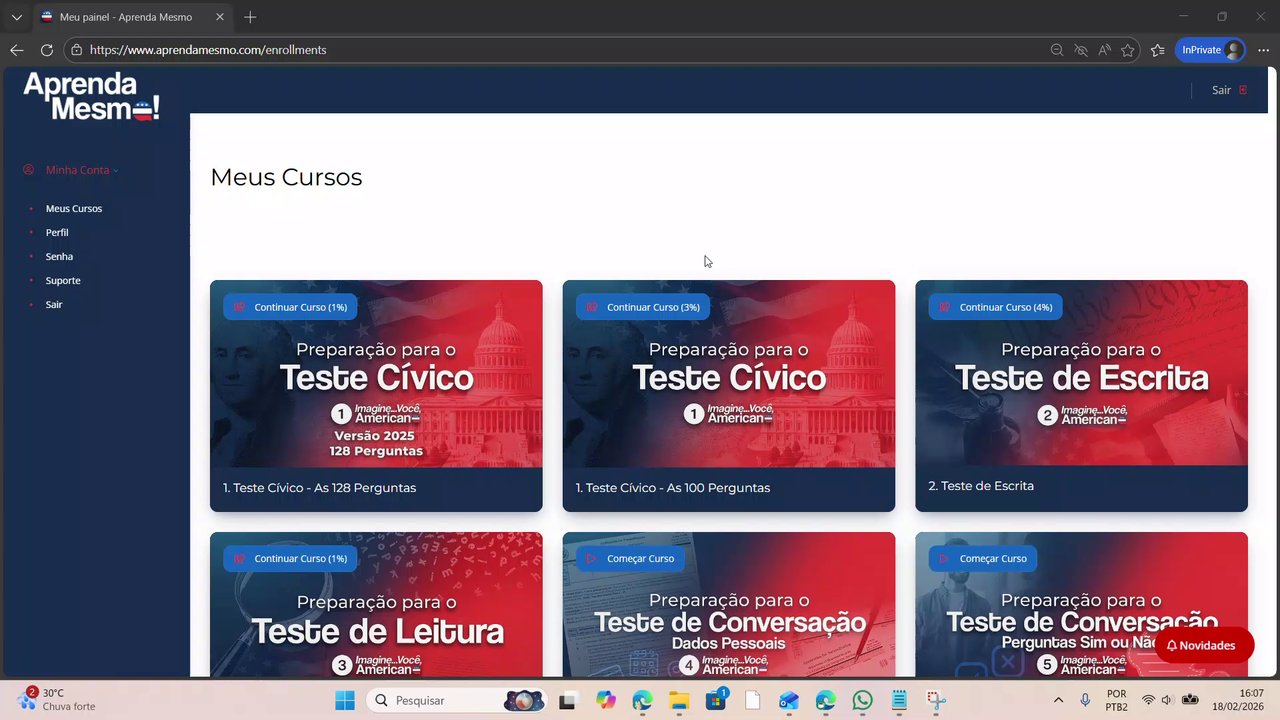
Task: Click the microphone icon in system tray
Action: (1085, 700)
